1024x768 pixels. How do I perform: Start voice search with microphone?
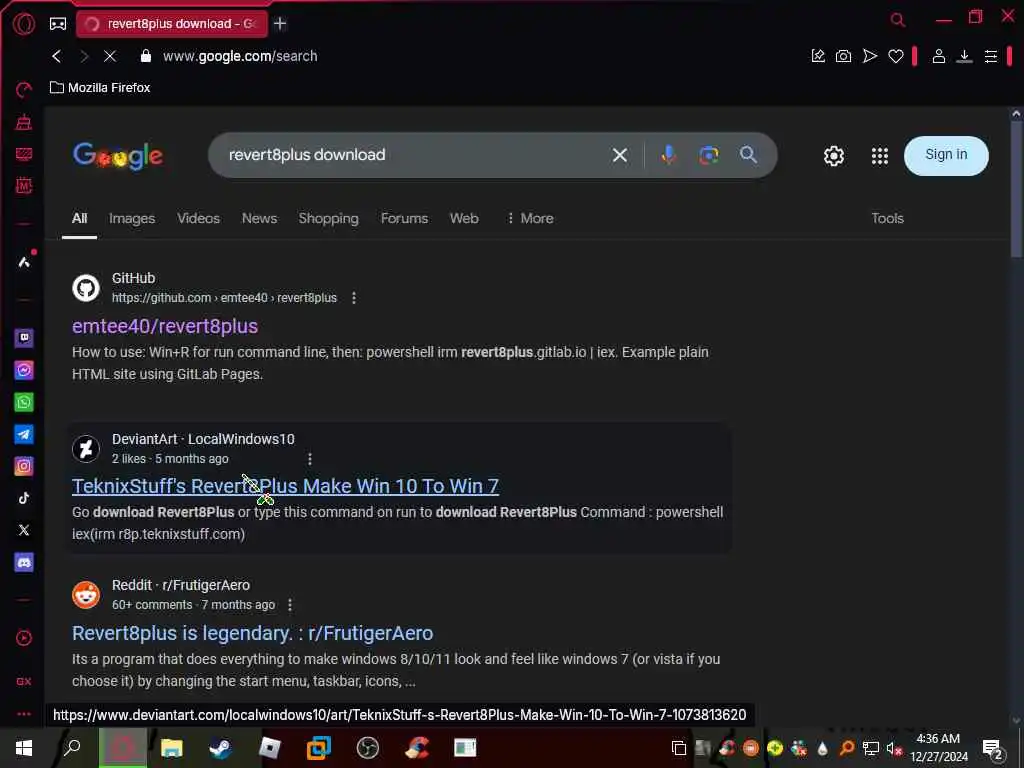pos(668,155)
